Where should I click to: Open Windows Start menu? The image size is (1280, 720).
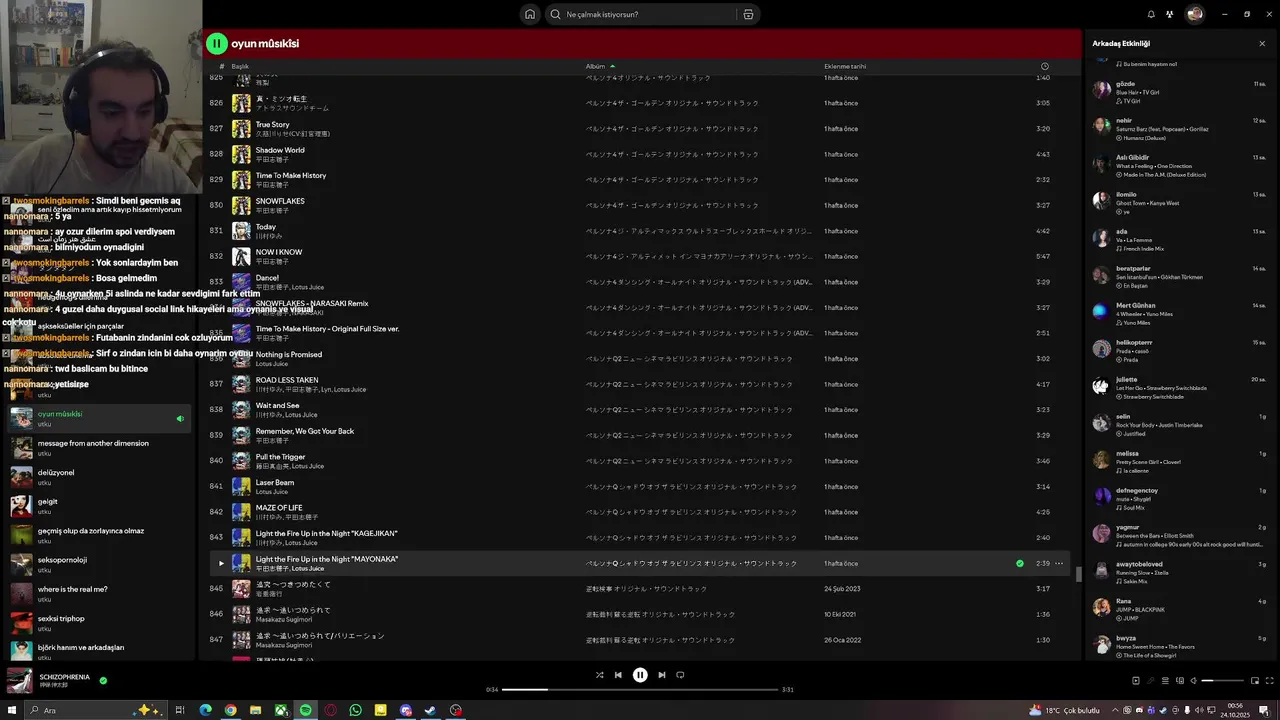click(x=12, y=710)
